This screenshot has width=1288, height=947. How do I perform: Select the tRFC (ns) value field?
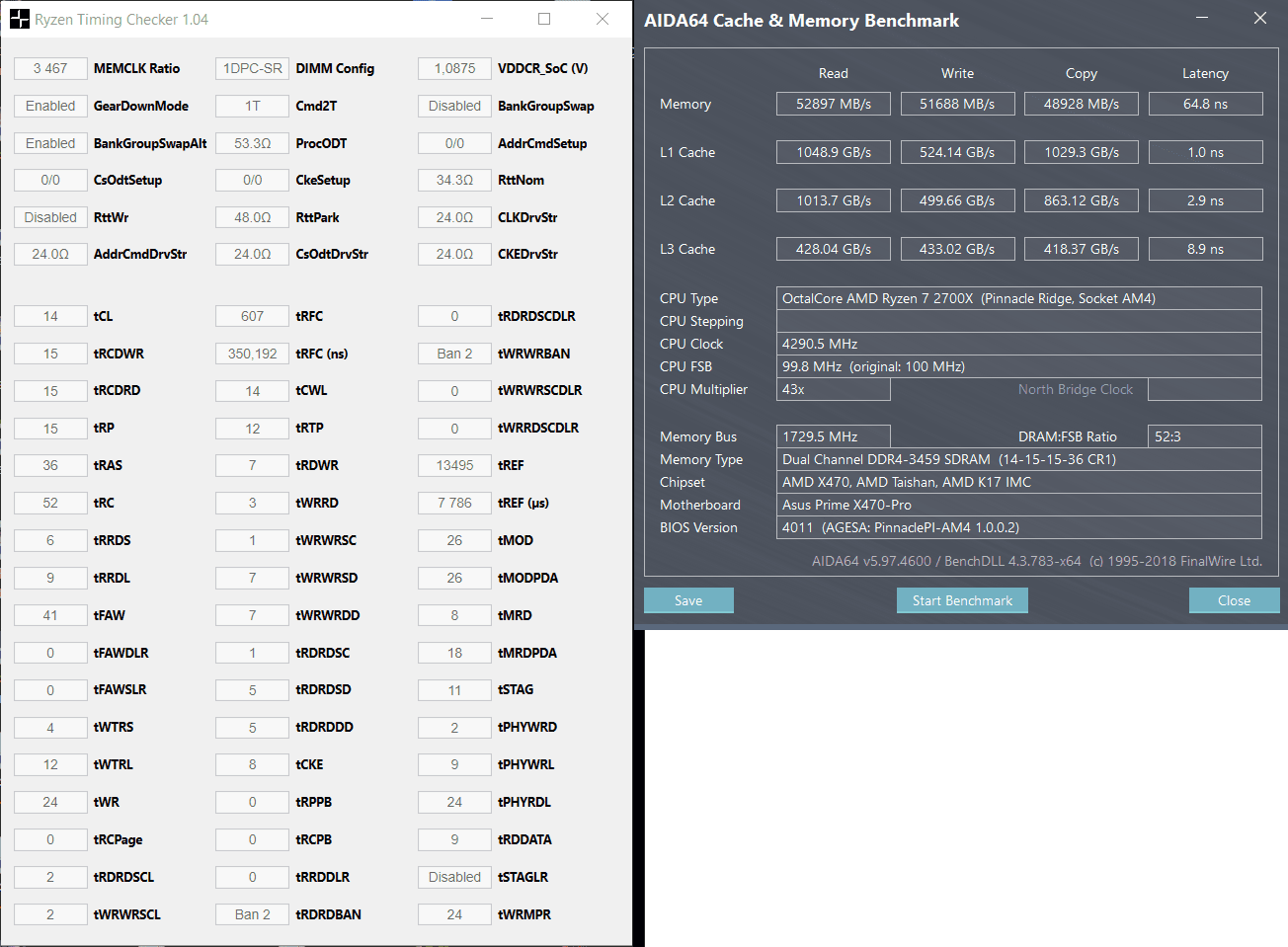pos(253,354)
